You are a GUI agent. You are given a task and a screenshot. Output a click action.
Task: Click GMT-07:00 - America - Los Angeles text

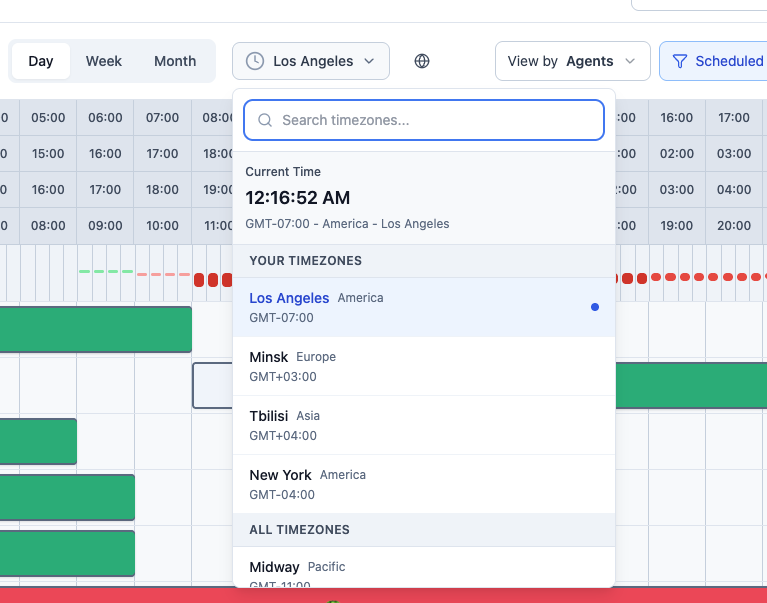click(347, 223)
